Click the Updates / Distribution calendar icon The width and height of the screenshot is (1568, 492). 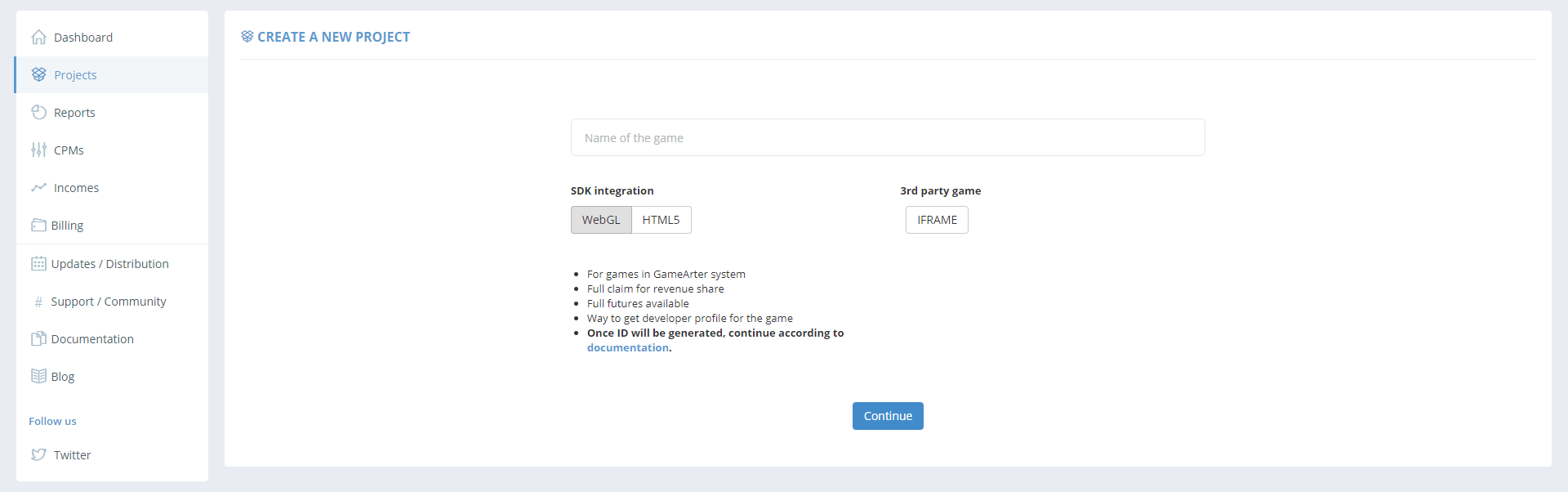pyautogui.click(x=38, y=264)
